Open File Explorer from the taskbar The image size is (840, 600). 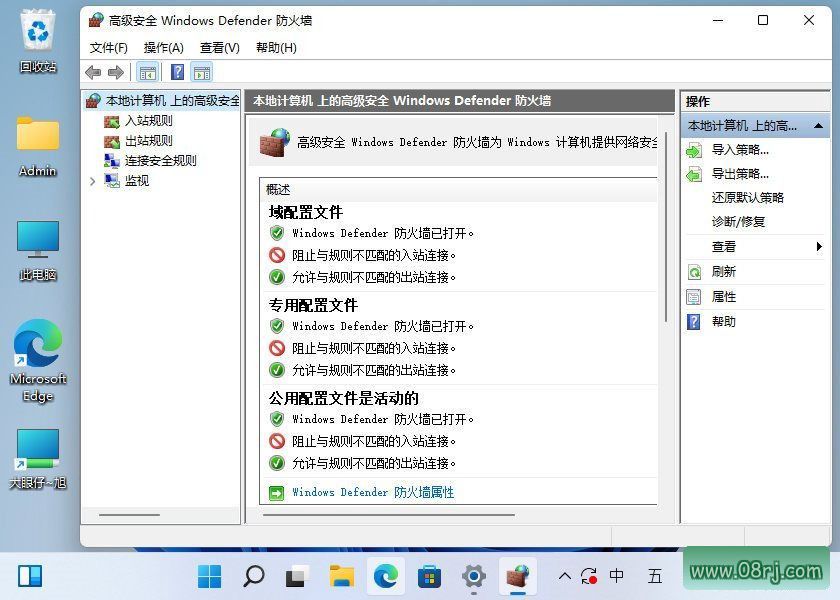pyautogui.click(x=341, y=576)
